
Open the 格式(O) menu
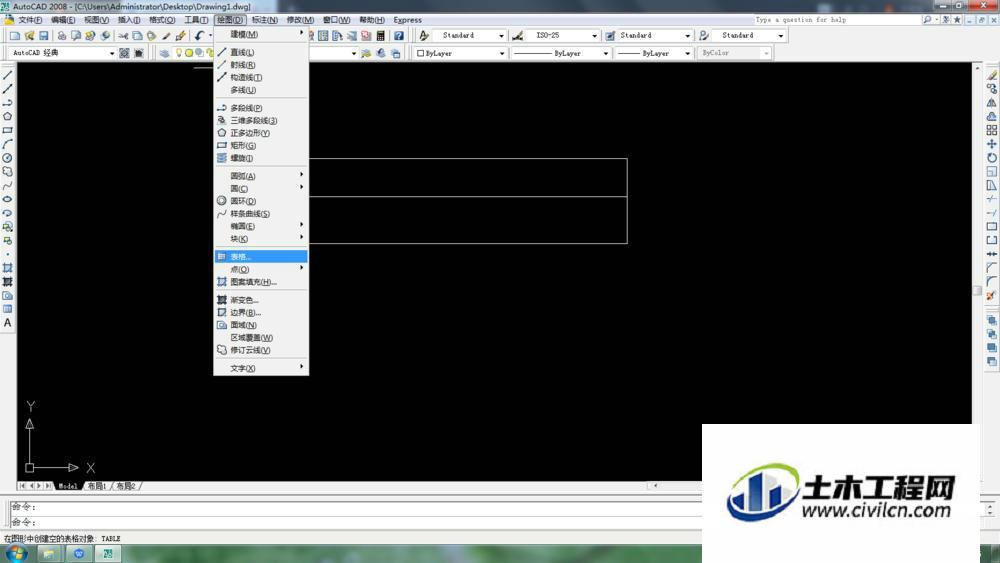(x=162, y=20)
